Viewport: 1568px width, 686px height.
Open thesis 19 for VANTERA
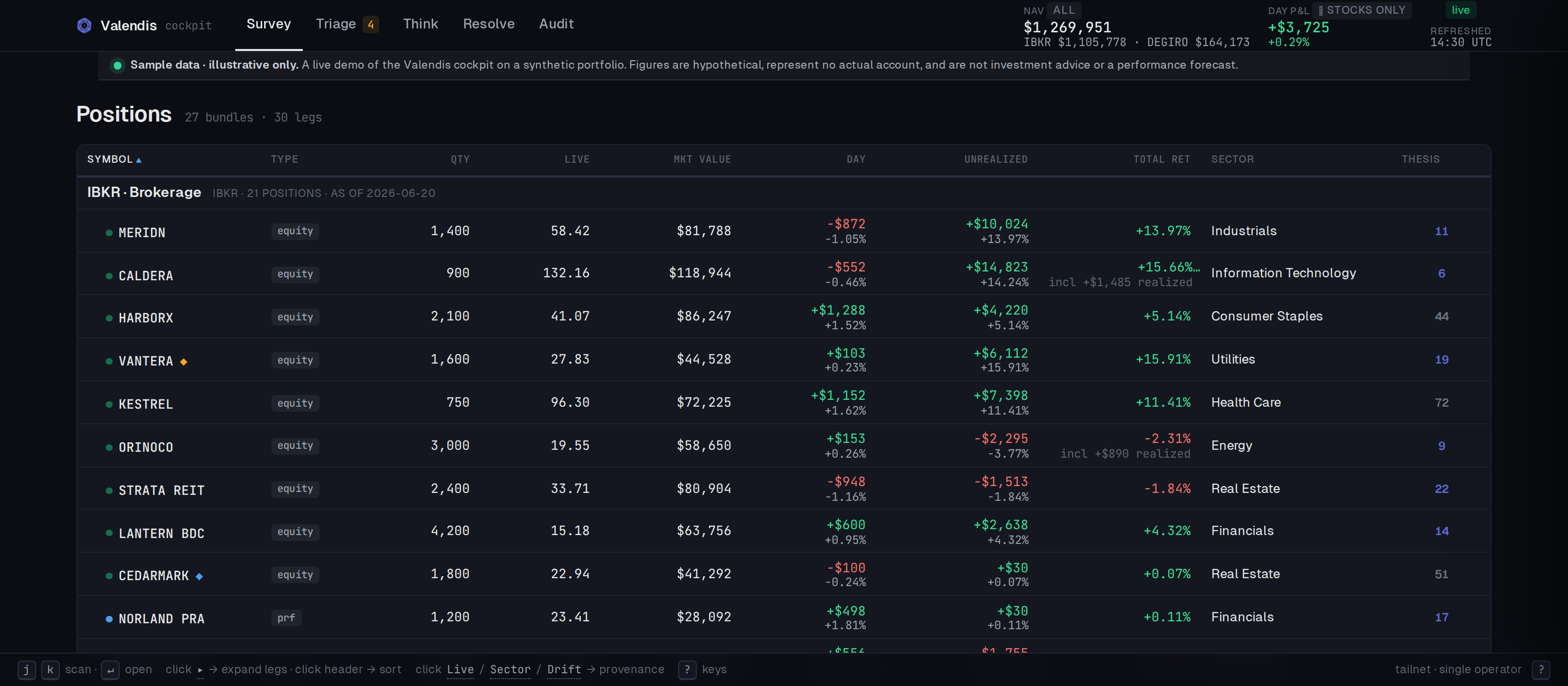[x=1441, y=360]
